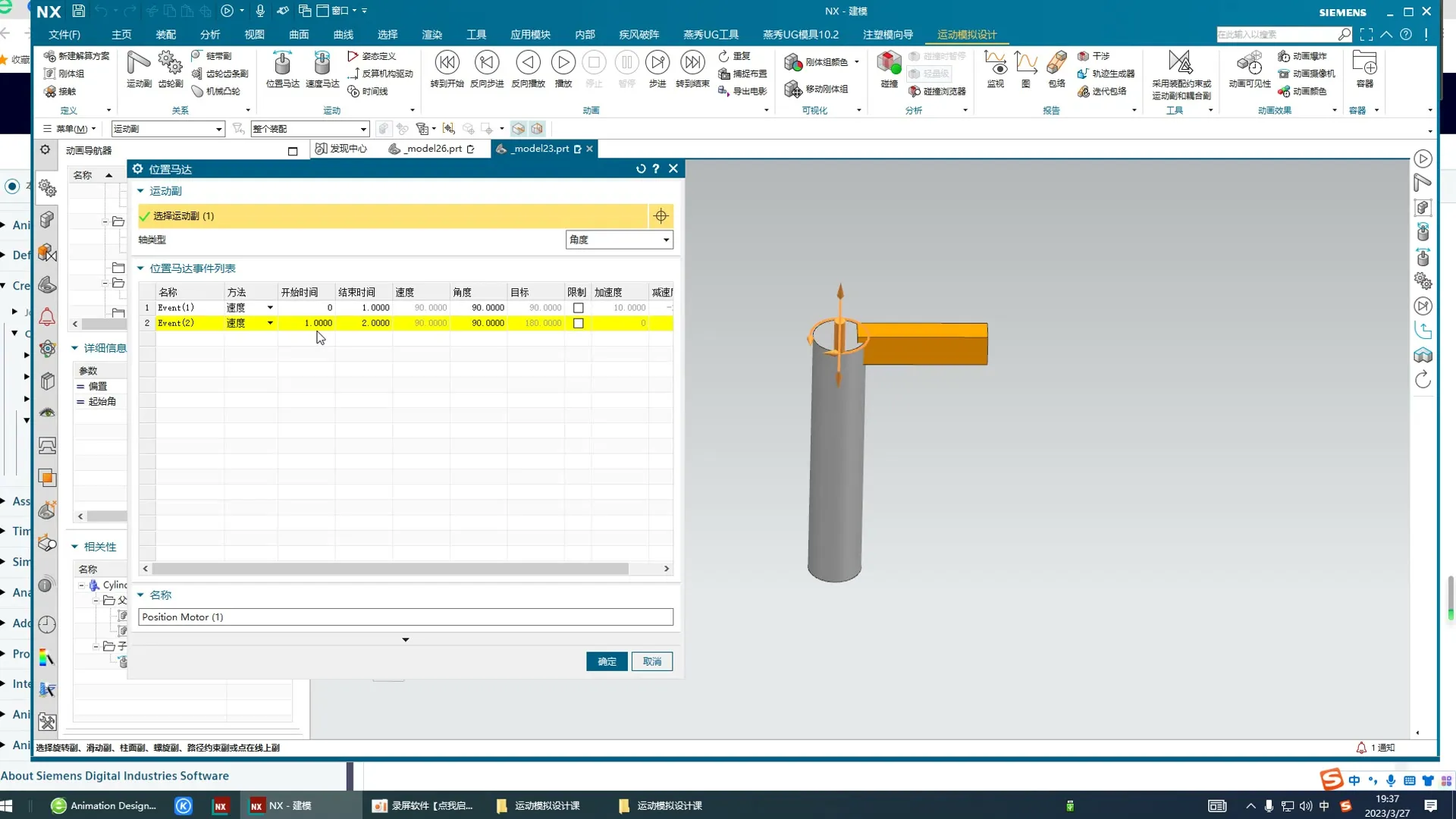Enable the 限制 checkbox for Event(2)
The image size is (1456, 819).
tap(578, 323)
